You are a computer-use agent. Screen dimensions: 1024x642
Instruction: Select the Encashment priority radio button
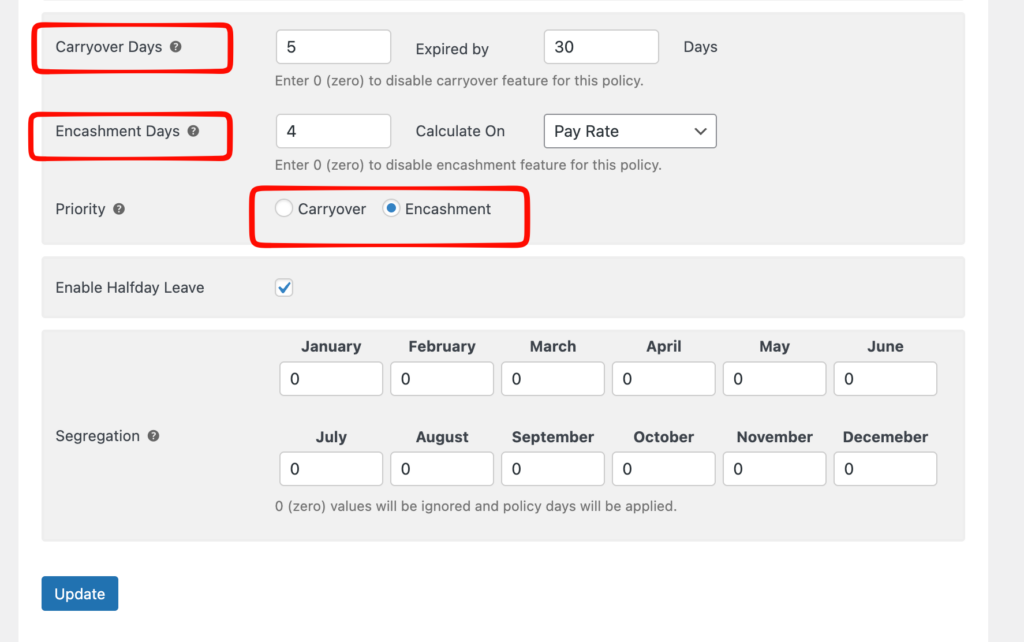pyautogui.click(x=392, y=209)
